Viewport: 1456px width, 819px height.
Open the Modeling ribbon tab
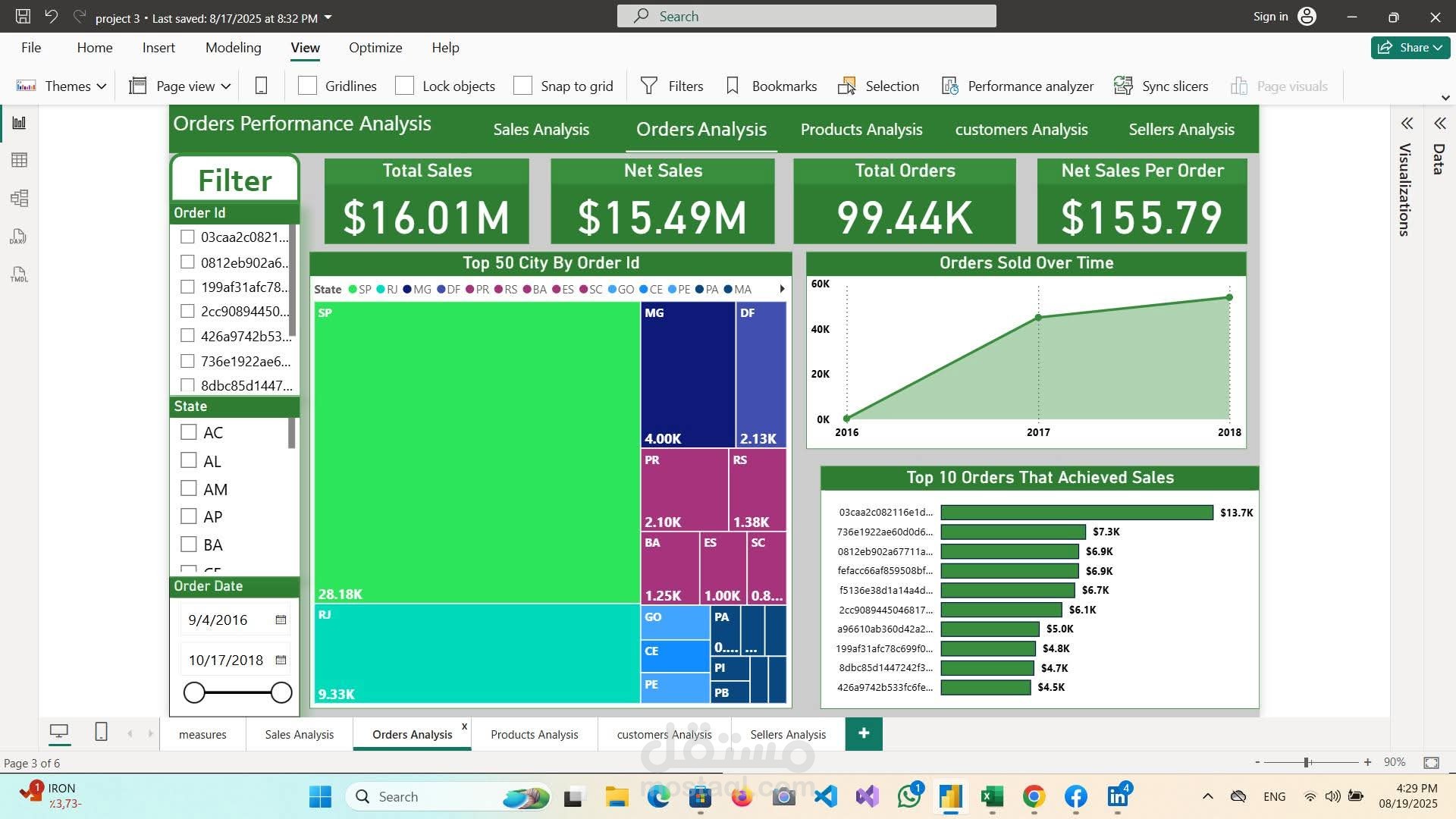point(233,48)
